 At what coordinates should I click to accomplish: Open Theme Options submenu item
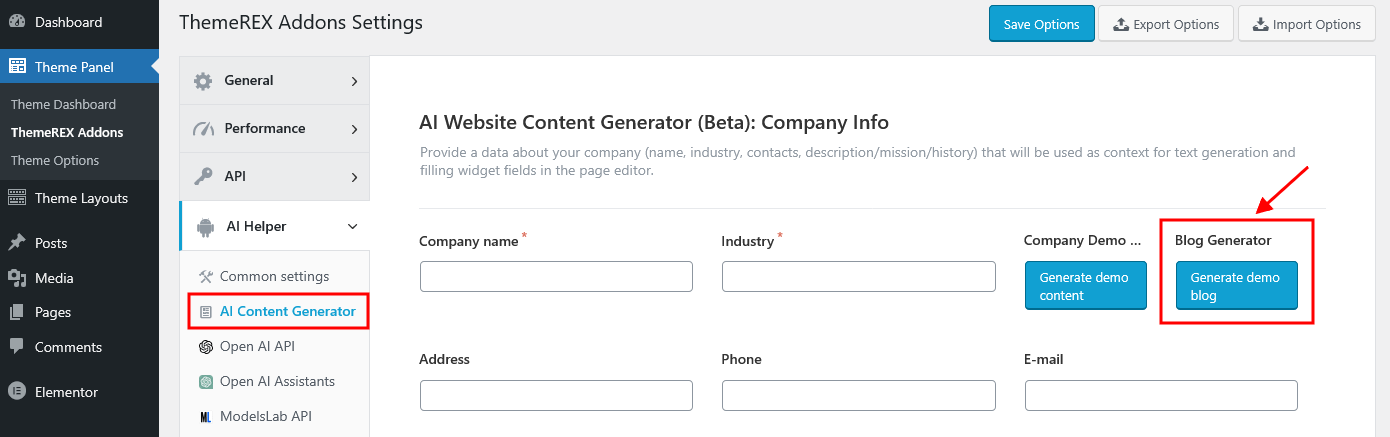point(55,160)
